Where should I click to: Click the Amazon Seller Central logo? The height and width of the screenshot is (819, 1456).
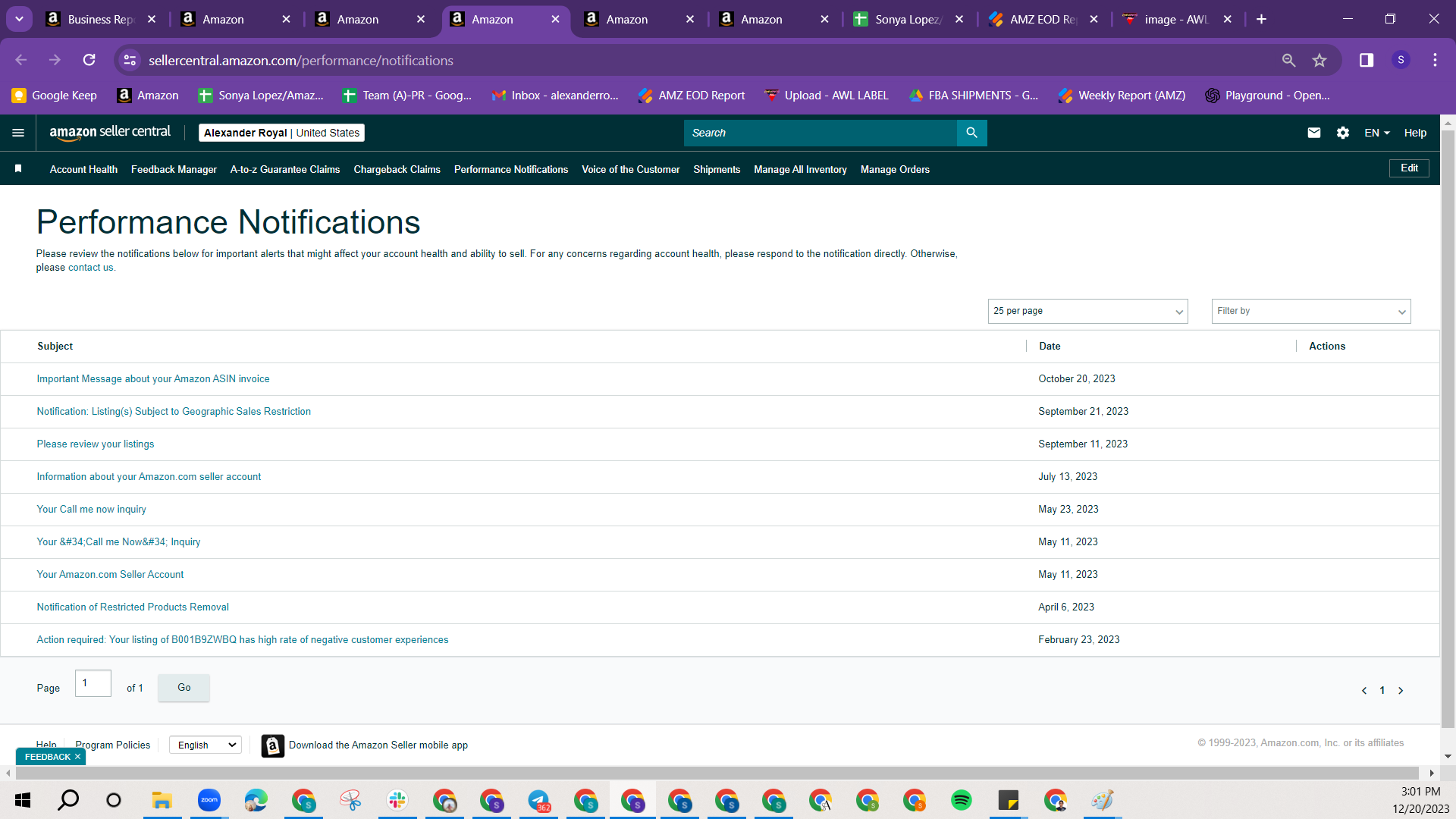pyautogui.click(x=110, y=133)
